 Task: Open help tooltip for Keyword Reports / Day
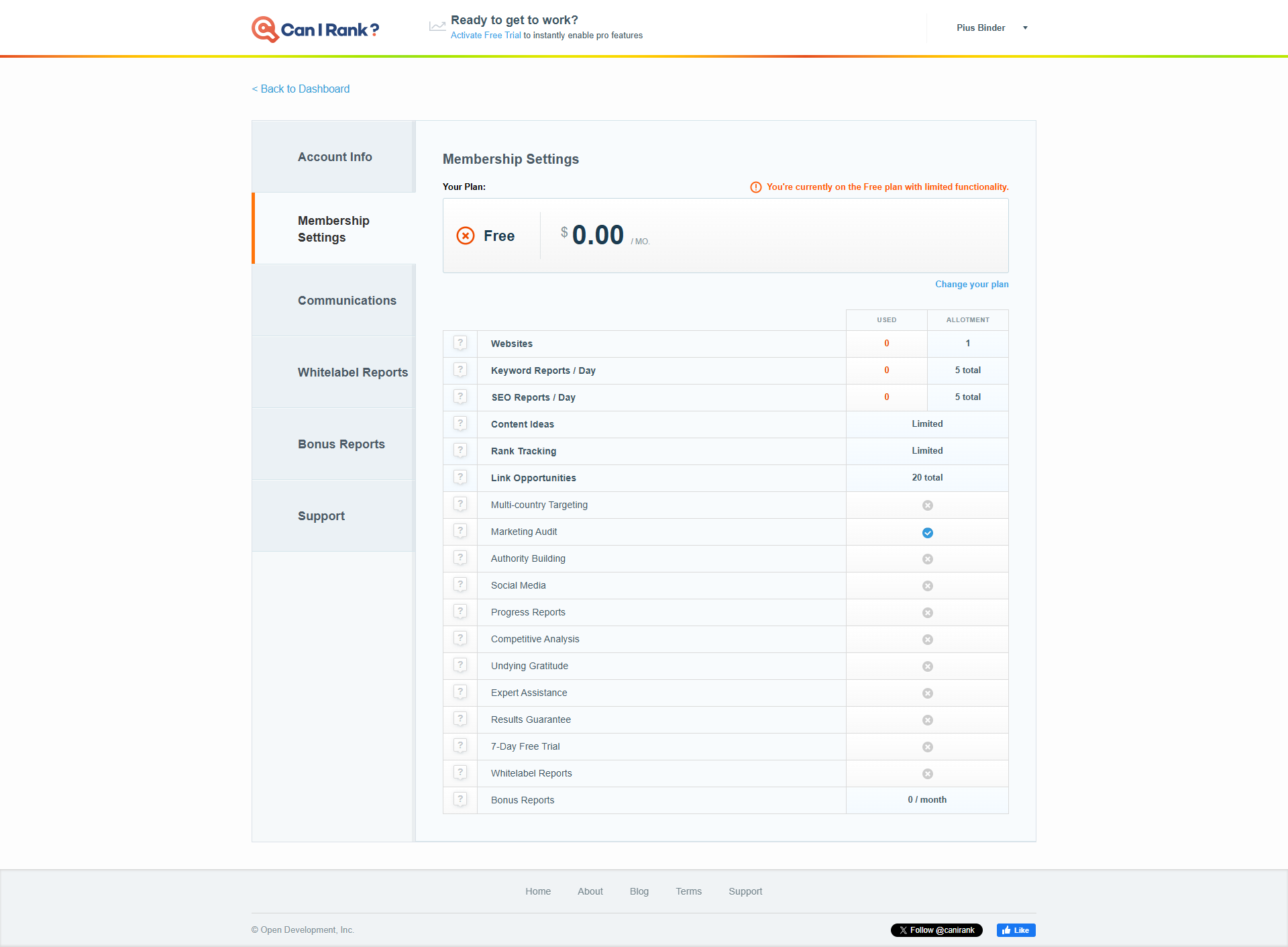tap(460, 370)
